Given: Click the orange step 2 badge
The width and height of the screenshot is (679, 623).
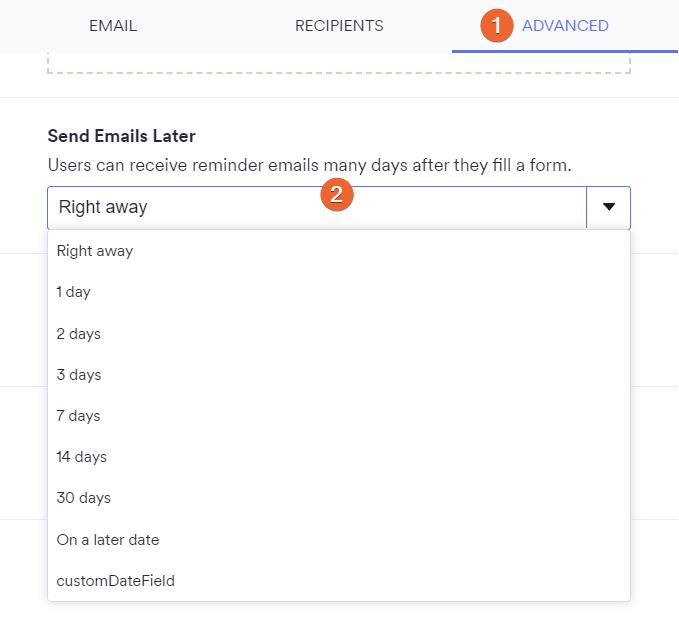Looking at the screenshot, I should coord(337,195).
